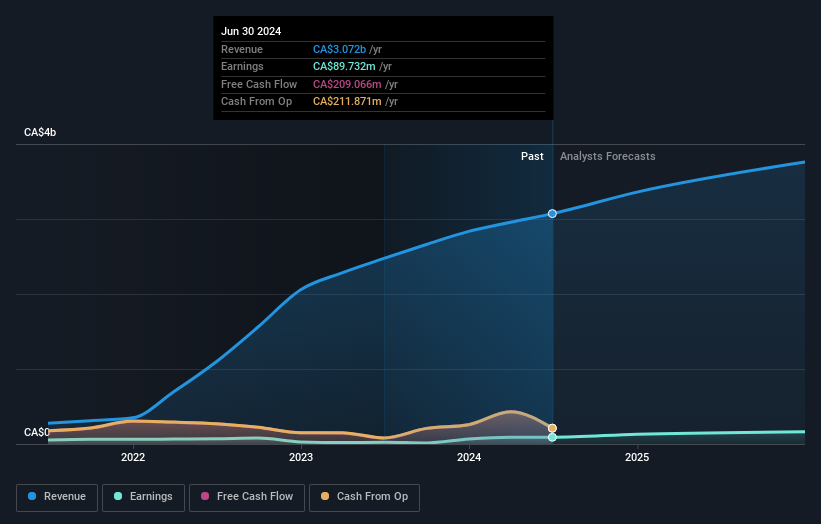This screenshot has height=524, width=821.
Task: Click the Jun 30 2024 tooltip date
Action: pos(251,31)
